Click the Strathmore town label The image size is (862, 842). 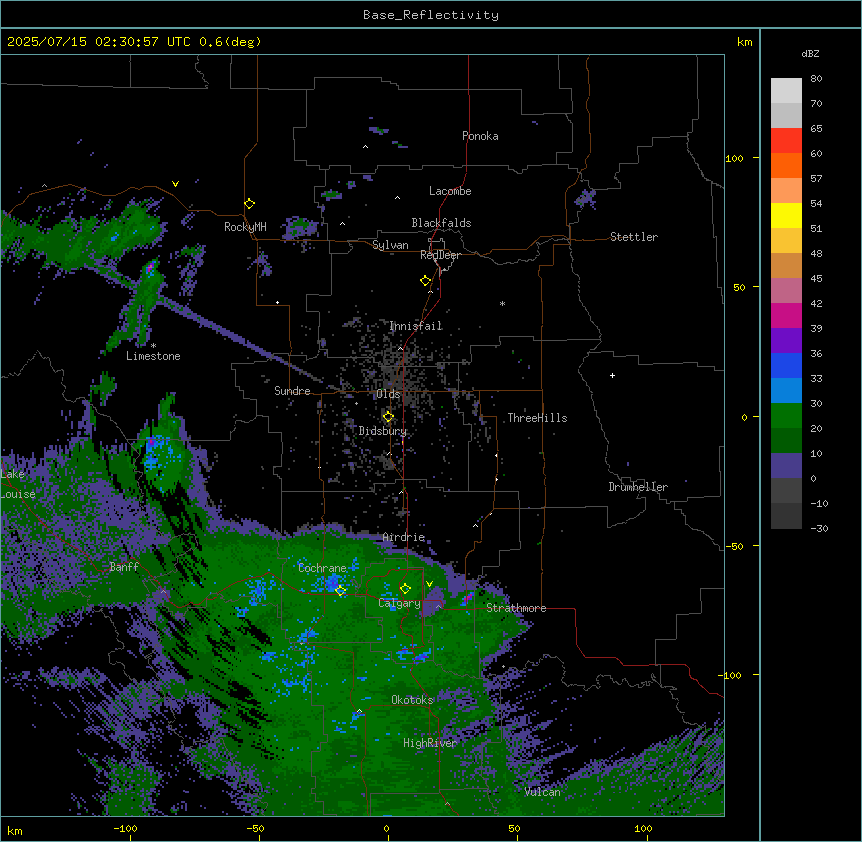click(516, 608)
